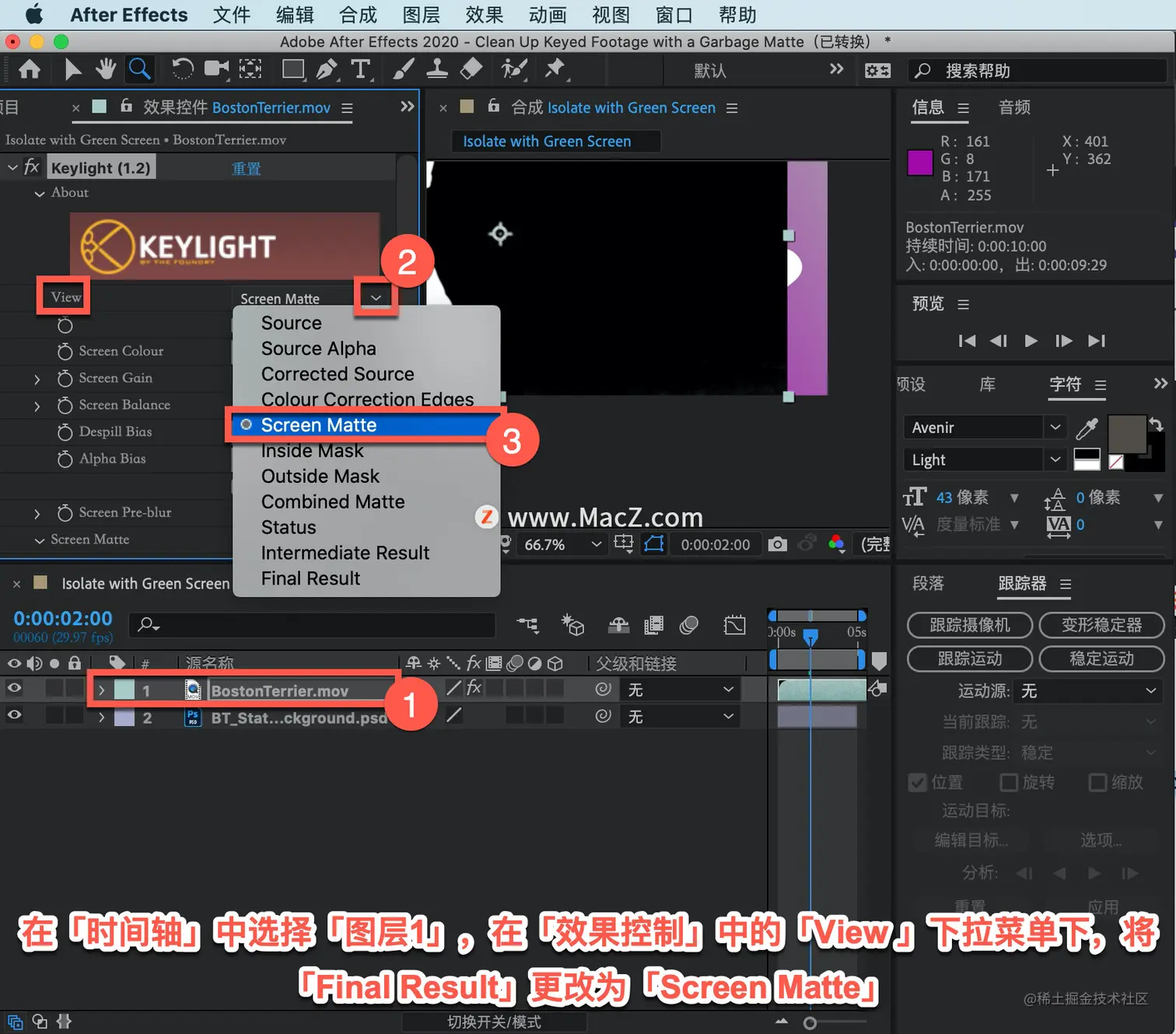
Task: Select the Brush tool
Action: coord(403,70)
